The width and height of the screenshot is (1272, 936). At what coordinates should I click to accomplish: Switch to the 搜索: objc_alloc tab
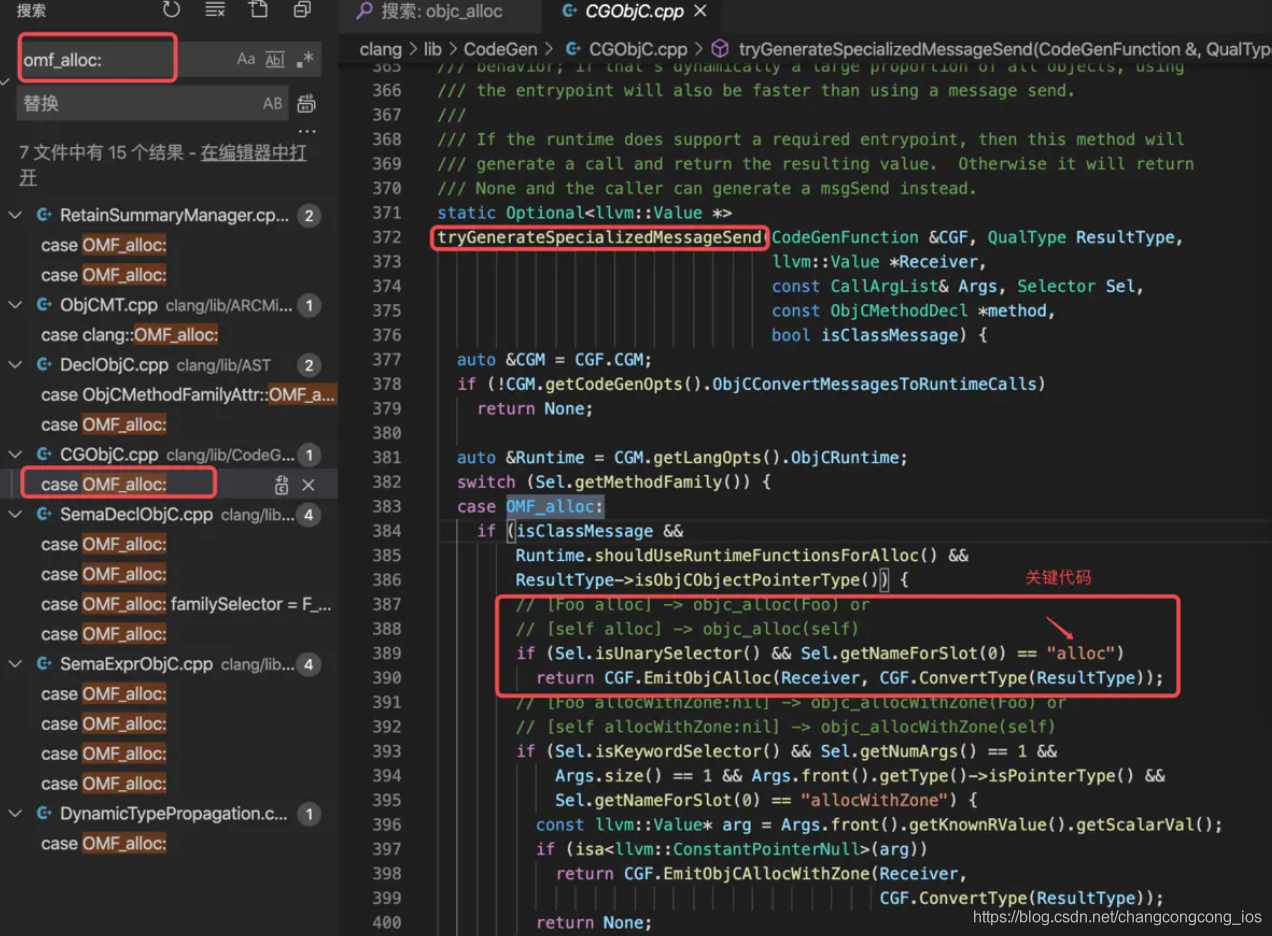(443, 13)
